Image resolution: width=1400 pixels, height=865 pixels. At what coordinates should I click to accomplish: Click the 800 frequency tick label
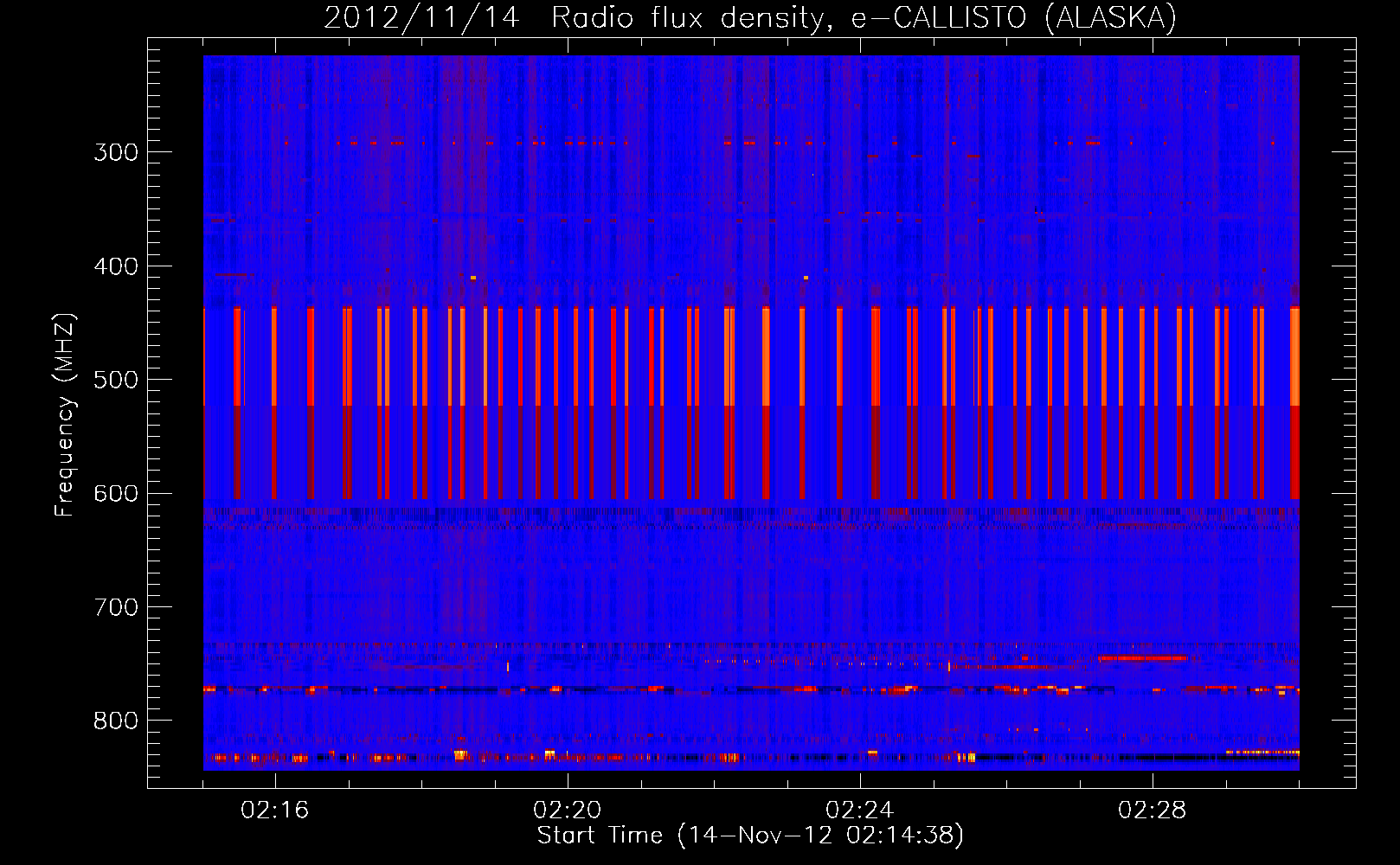116,721
